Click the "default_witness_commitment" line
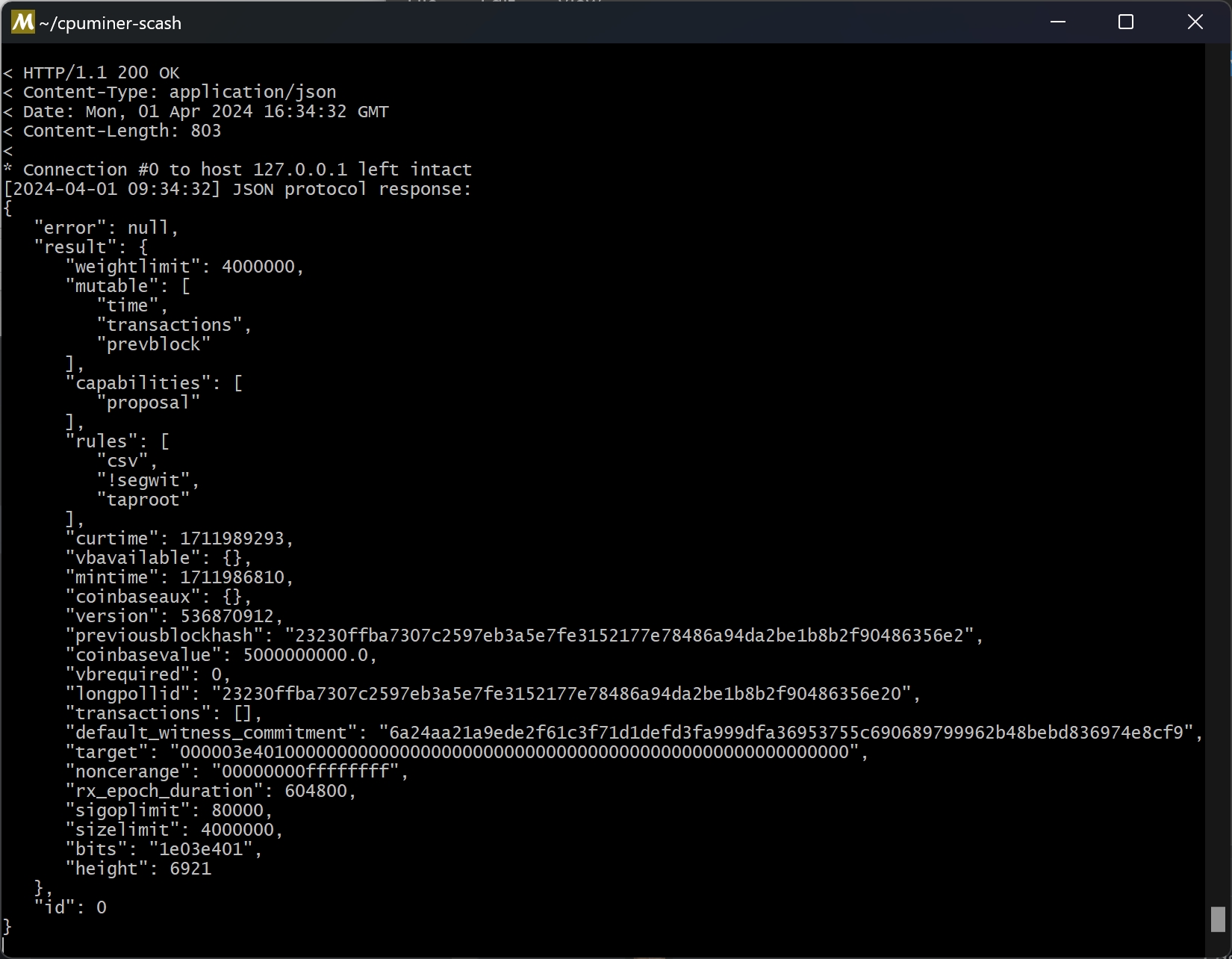This screenshot has width=1232, height=959. pos(635,733)
